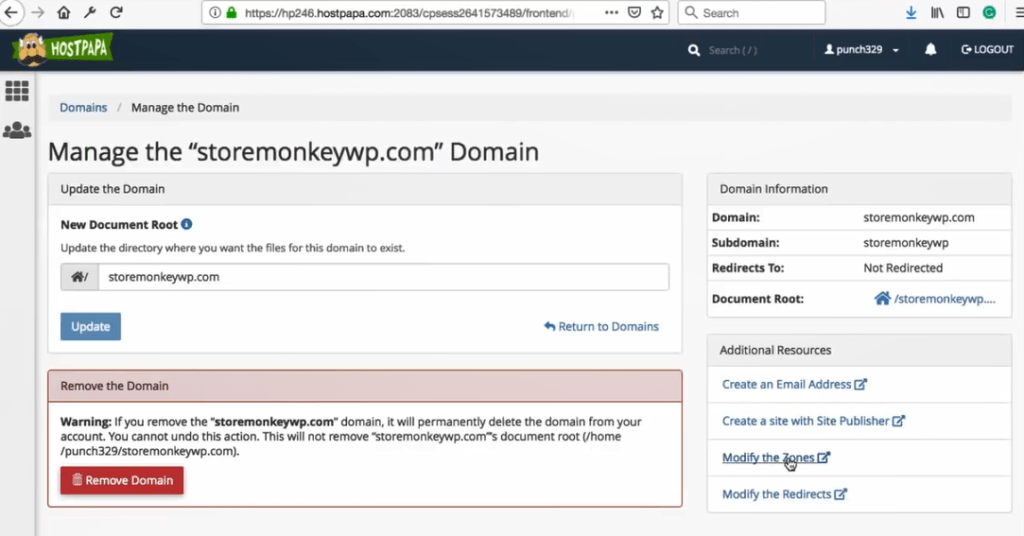Go back with the browser back arrow
Screen dimensions: 1024x536
(11, 12)
